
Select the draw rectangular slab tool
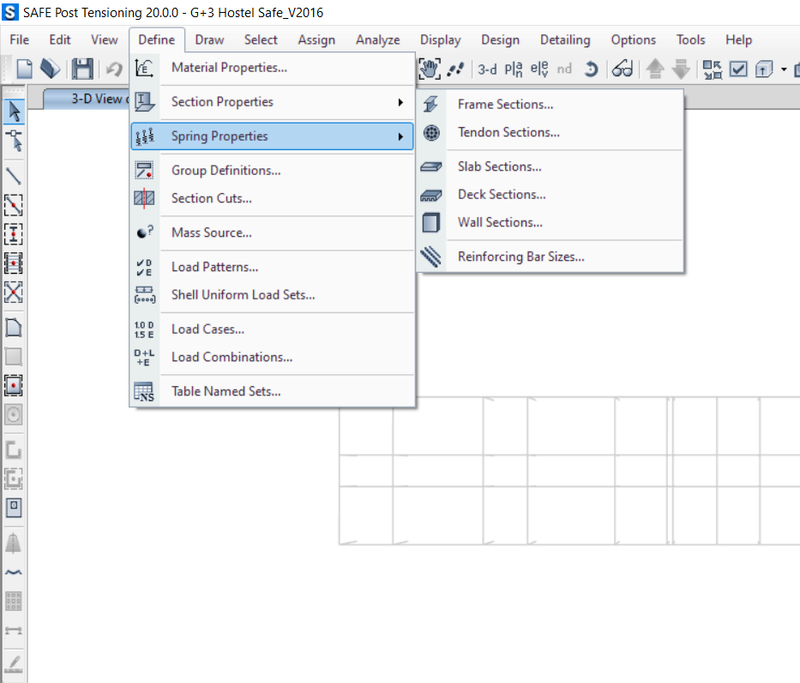(x=14, y=357)
